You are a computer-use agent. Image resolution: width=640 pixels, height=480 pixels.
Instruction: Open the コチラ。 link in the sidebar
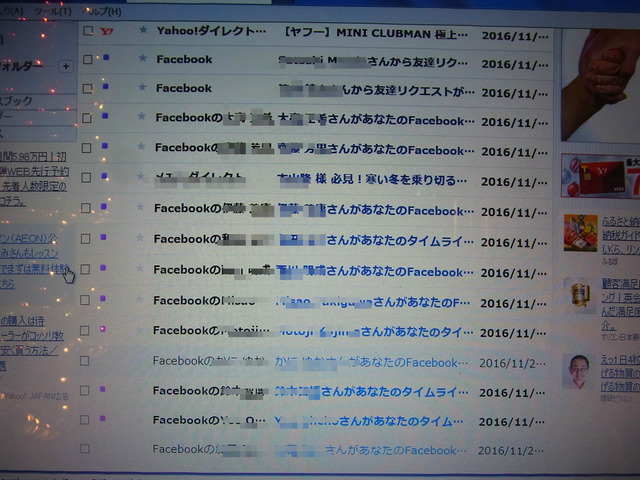pos(13,201)
